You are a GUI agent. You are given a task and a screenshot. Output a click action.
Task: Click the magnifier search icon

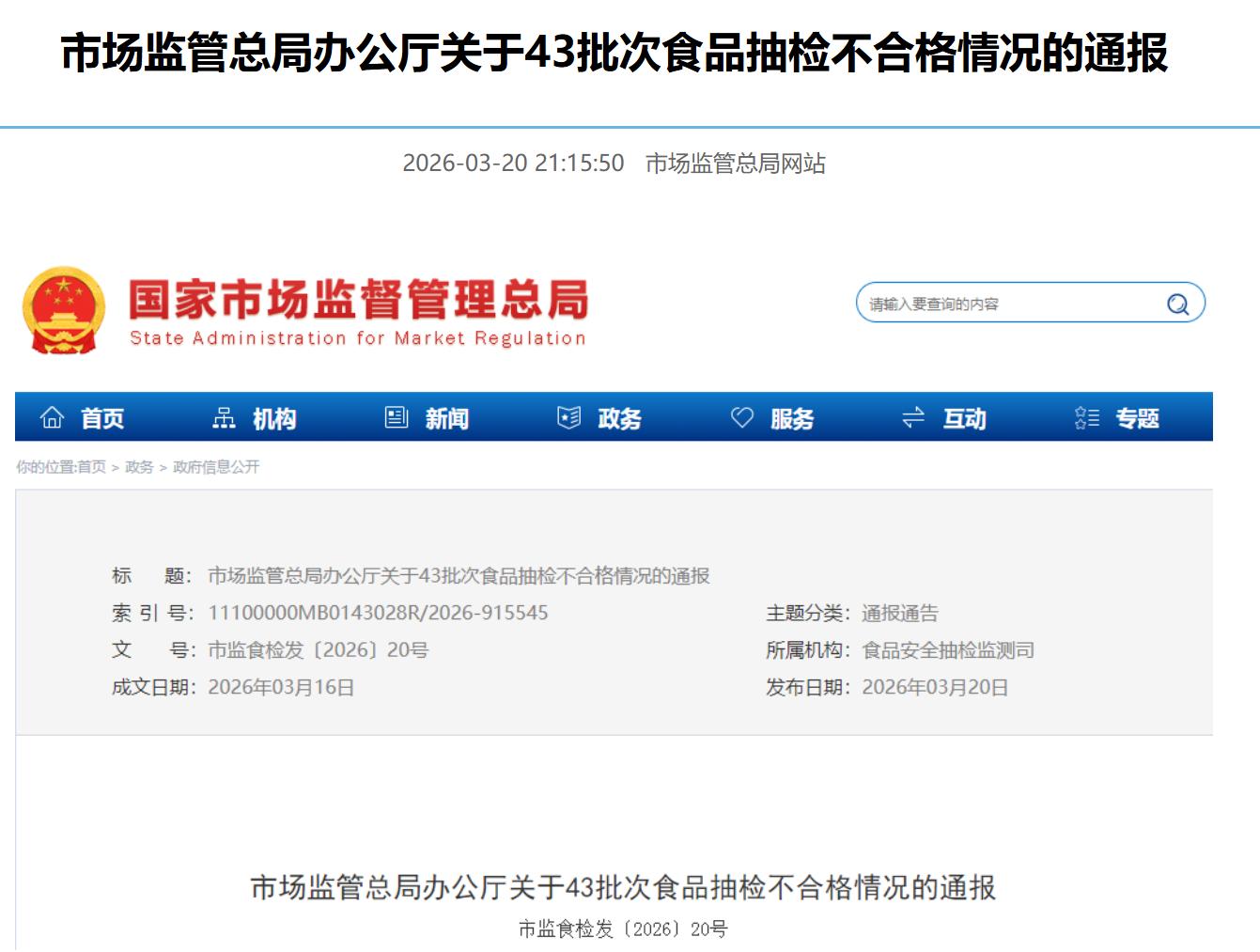point(1177,304)
